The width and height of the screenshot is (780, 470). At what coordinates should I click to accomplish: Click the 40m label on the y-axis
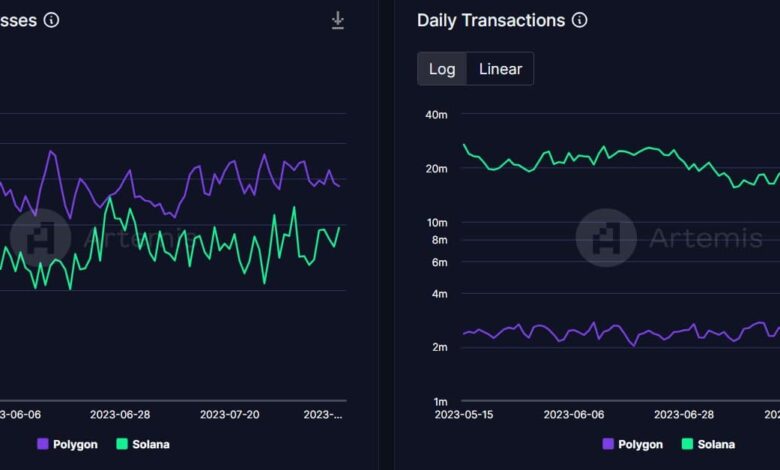click(x=436, y=115)
